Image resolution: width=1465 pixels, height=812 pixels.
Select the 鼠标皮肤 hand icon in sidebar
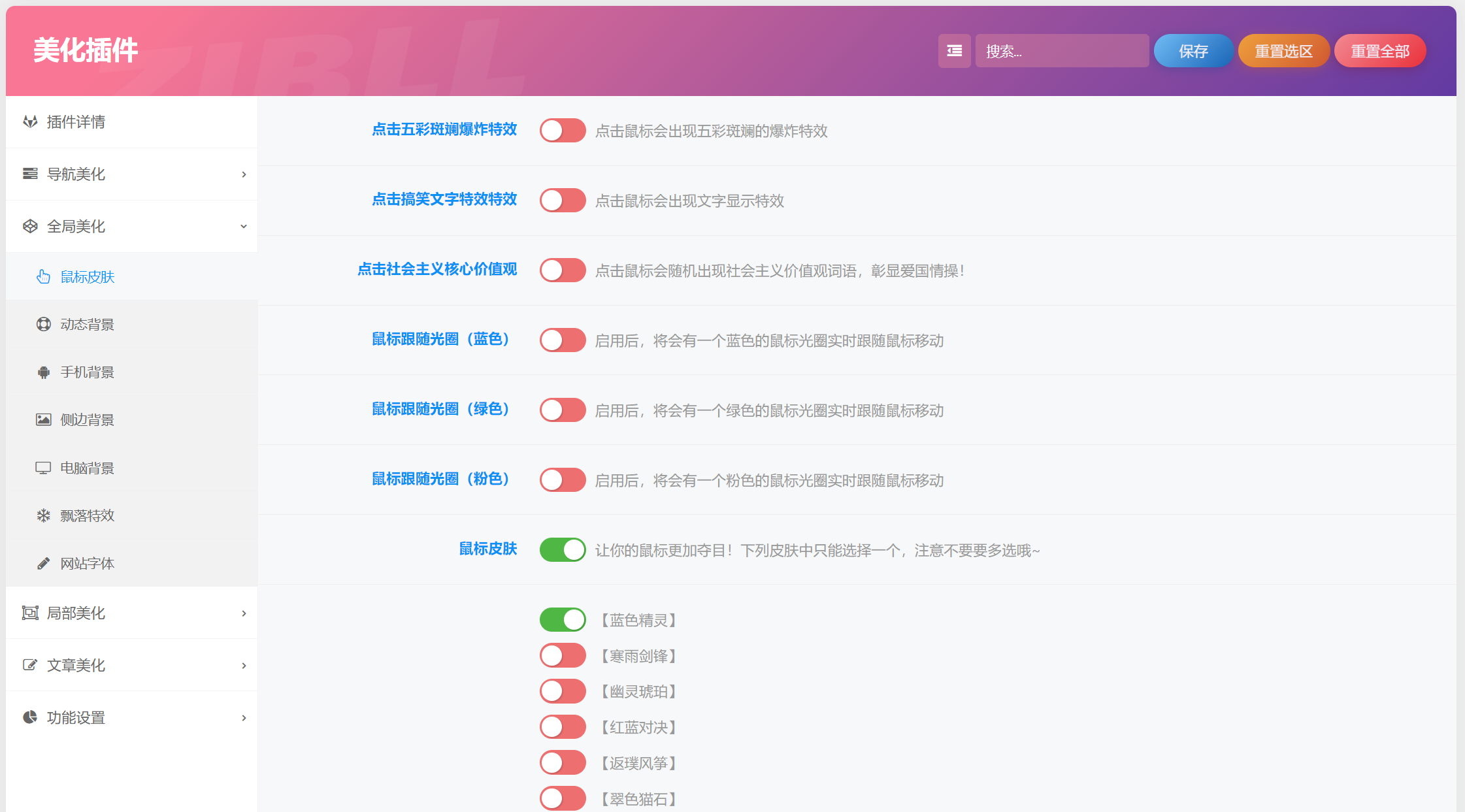(43, 276)
